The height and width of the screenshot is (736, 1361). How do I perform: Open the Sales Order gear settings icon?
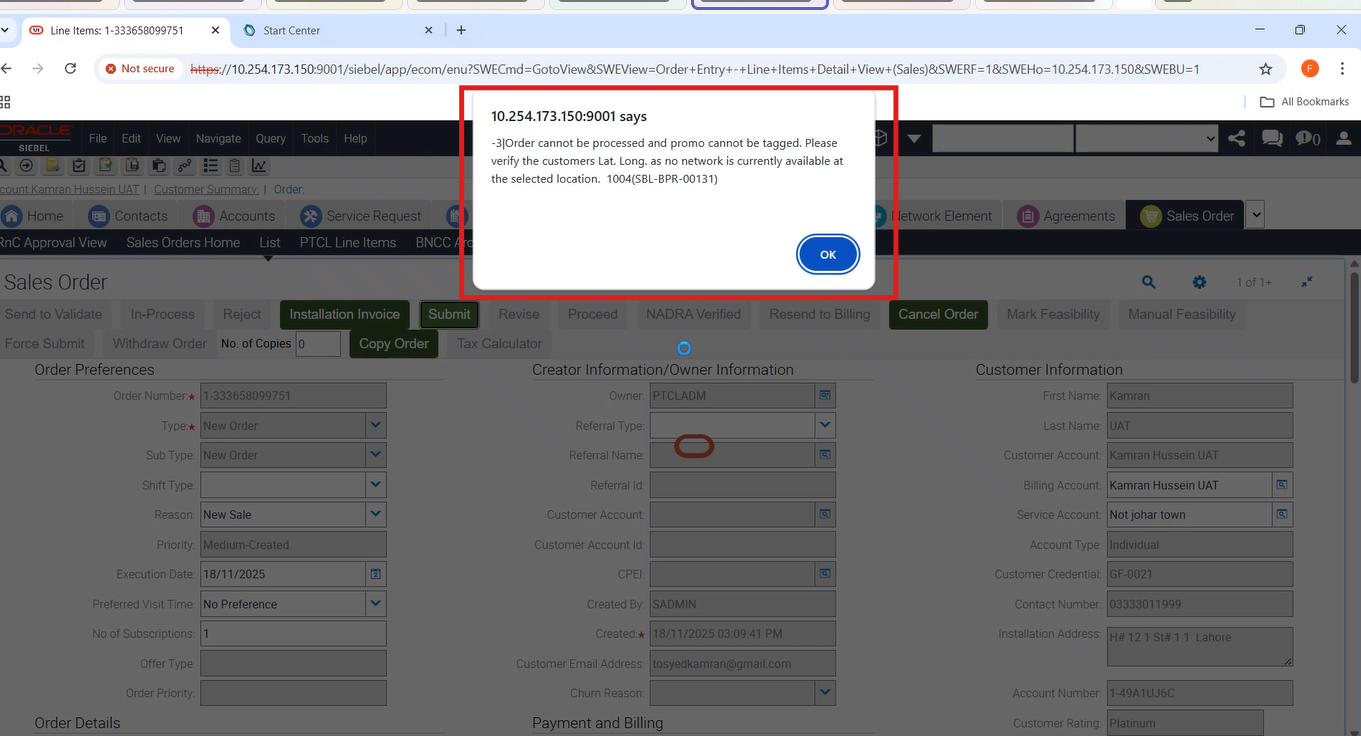(x=1199, y=283)
